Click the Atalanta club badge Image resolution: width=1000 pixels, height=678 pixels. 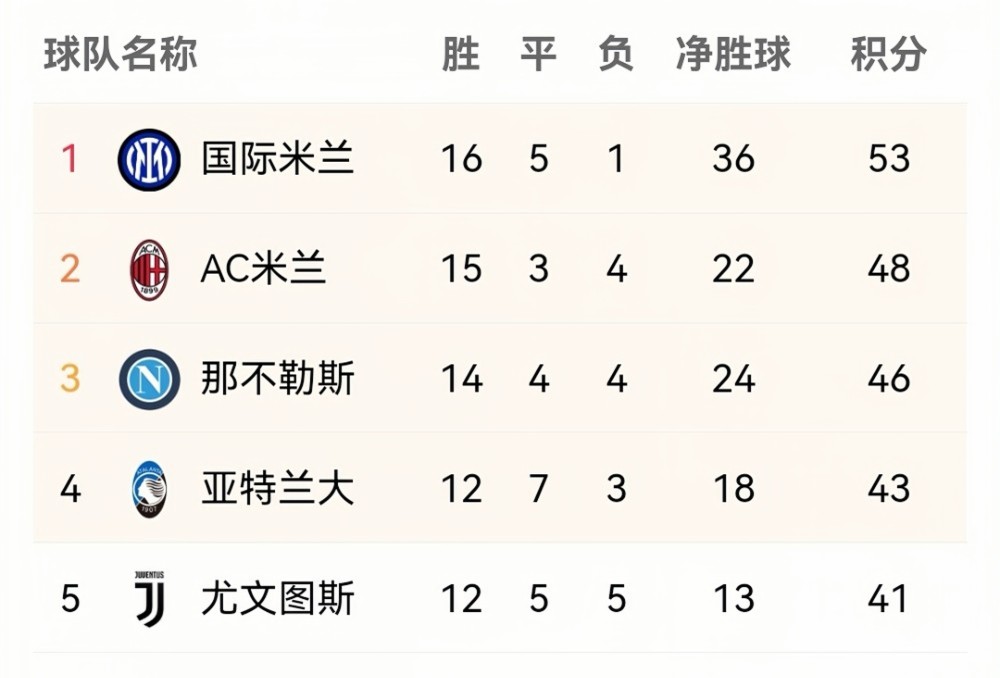pyautogui.click(x=149, y=489)
